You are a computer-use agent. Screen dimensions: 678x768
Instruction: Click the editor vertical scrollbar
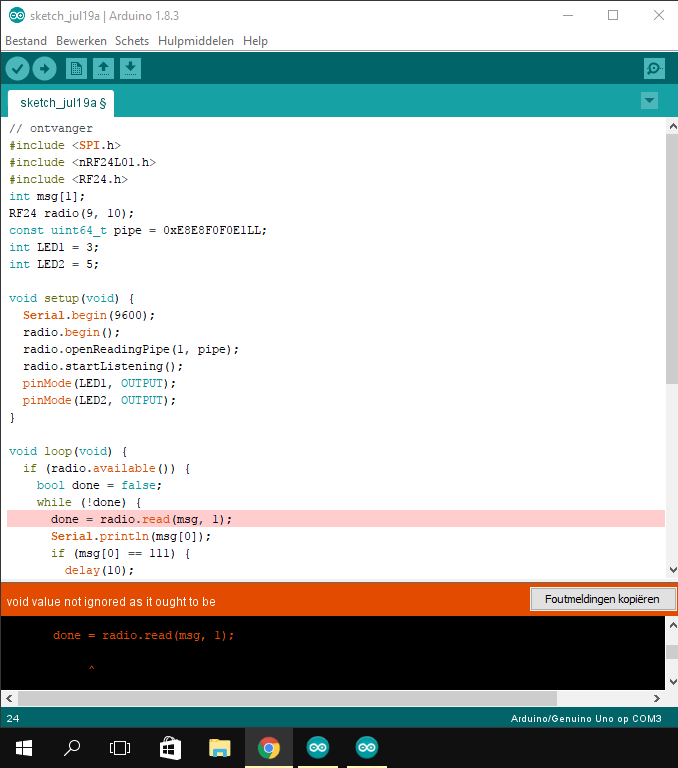pyautogui.click(x=671, y=260)
